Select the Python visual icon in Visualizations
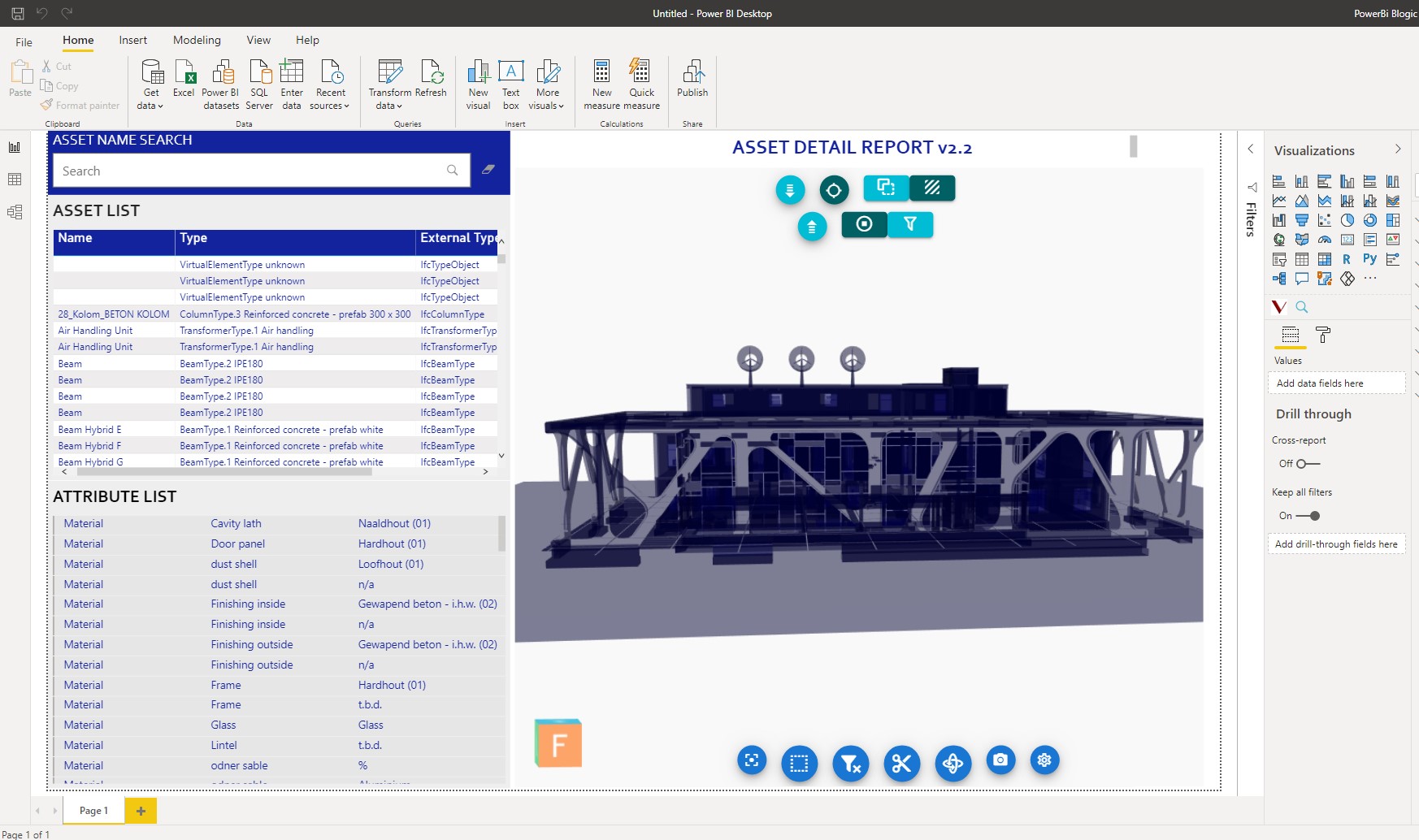The height and width of the screenshot is (840, 1419). point(1369,259)
